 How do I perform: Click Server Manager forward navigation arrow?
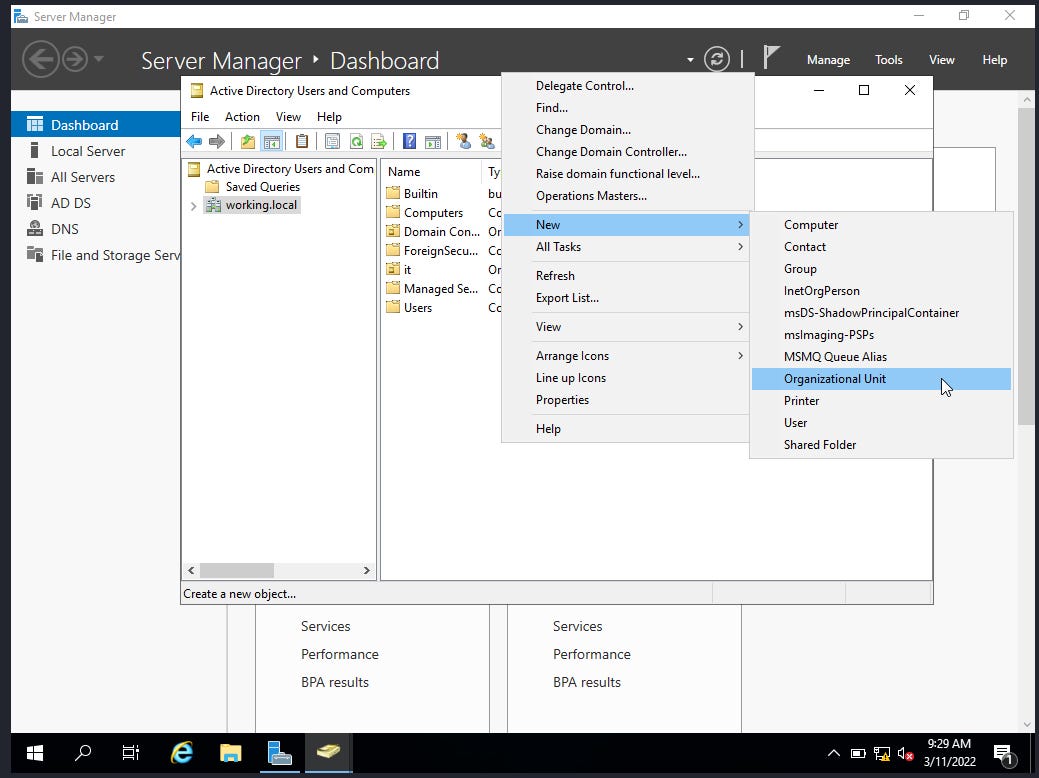(74, 60)
